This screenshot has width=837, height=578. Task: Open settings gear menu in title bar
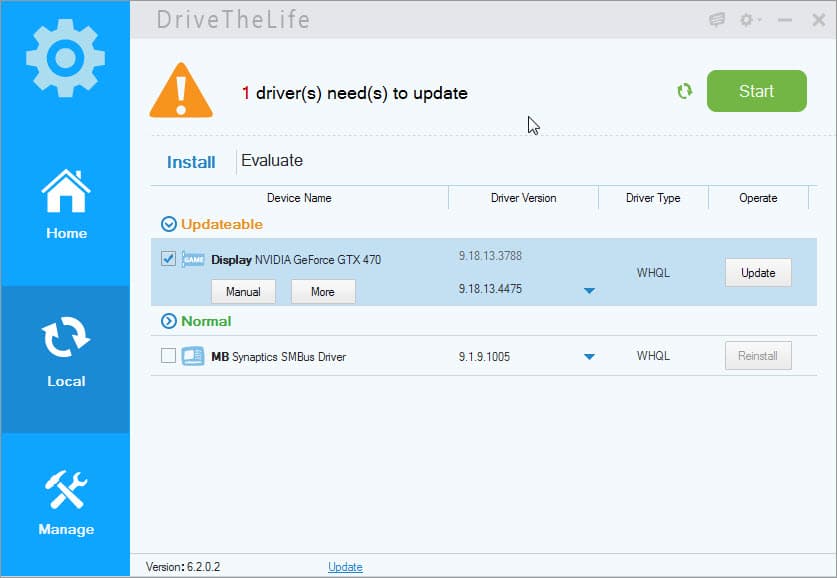[x=748, y=20]
